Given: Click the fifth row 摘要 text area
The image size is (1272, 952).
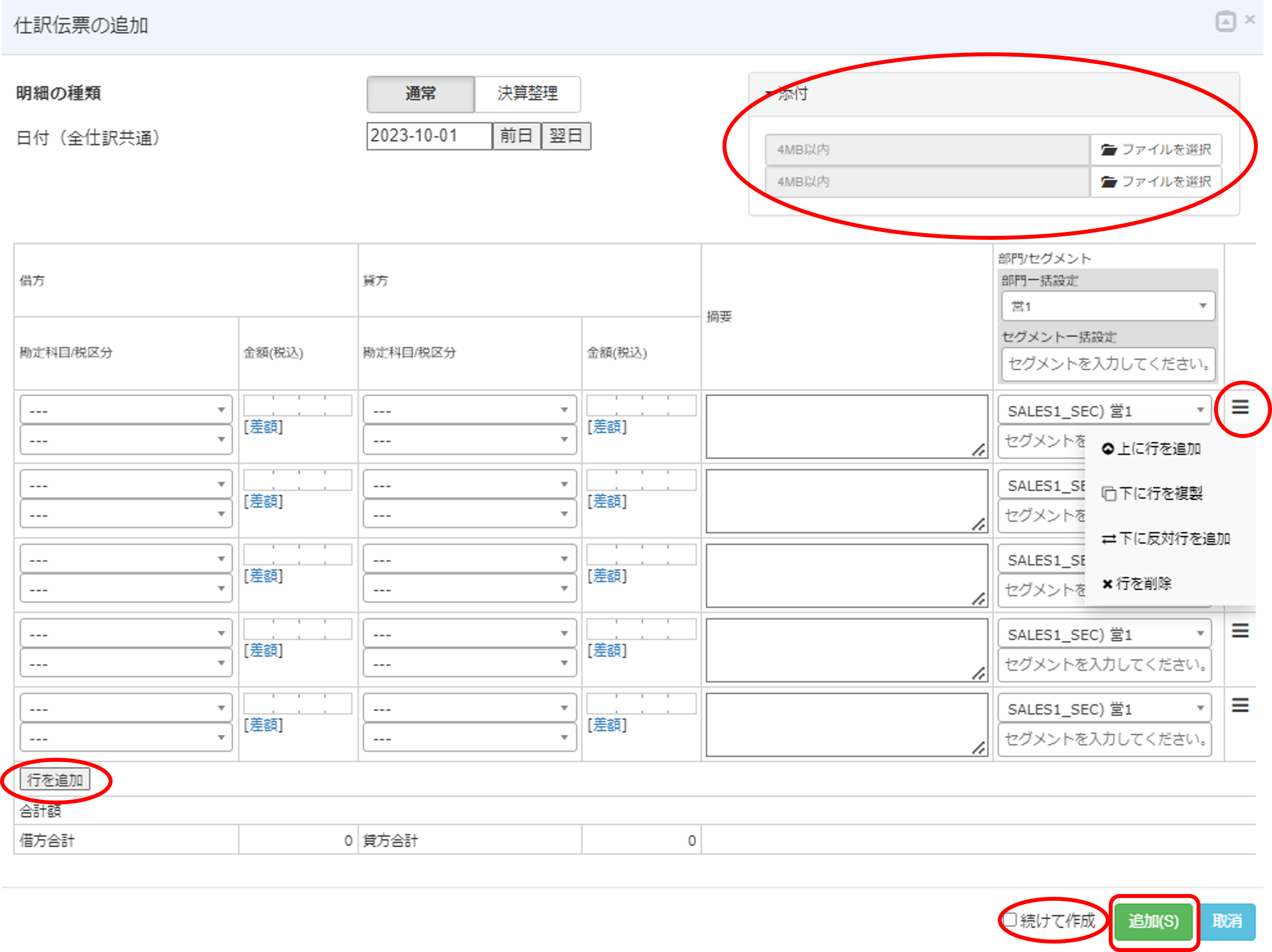Looking at the screenshot, I should point(846,725).
